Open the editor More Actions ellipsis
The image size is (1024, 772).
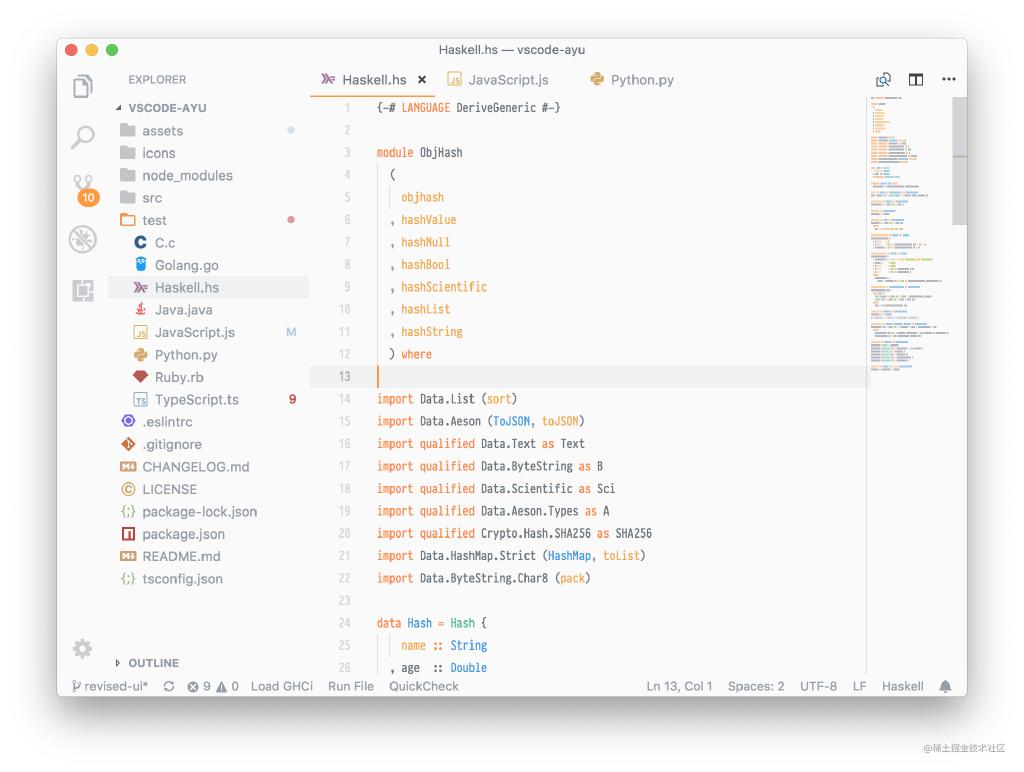point(948,80)
